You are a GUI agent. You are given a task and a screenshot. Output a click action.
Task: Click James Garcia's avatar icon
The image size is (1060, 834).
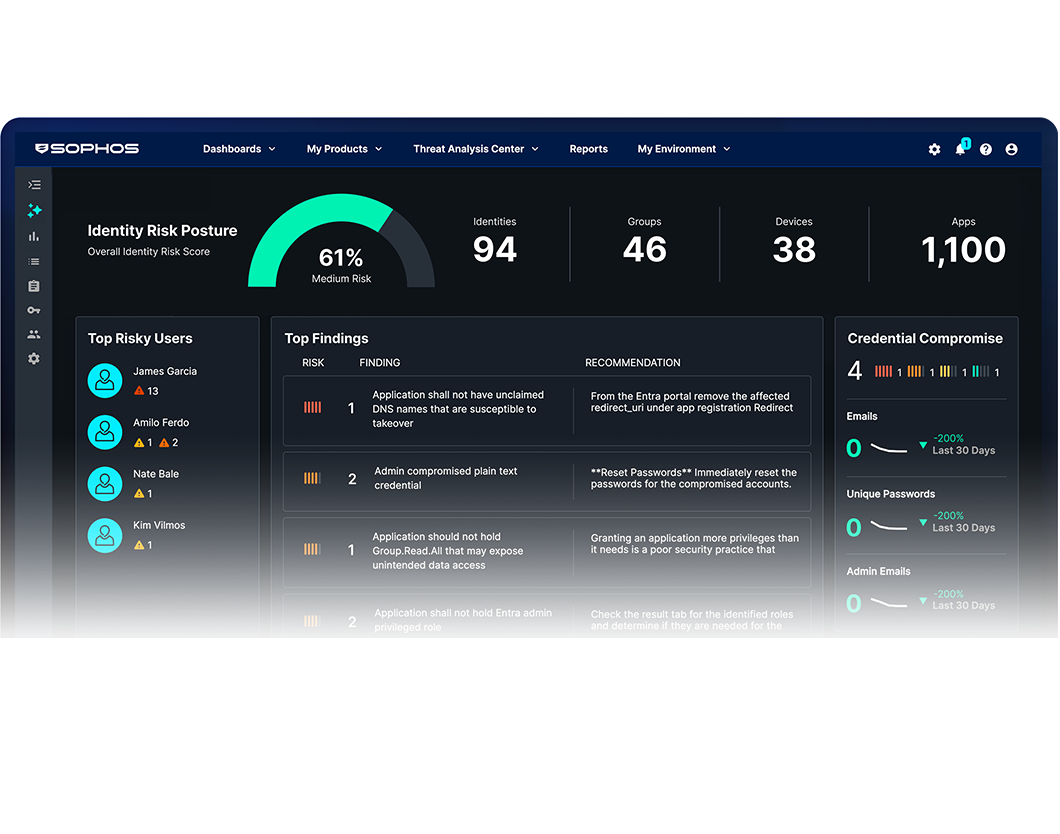pyautogui.click(x=105, y=381)
